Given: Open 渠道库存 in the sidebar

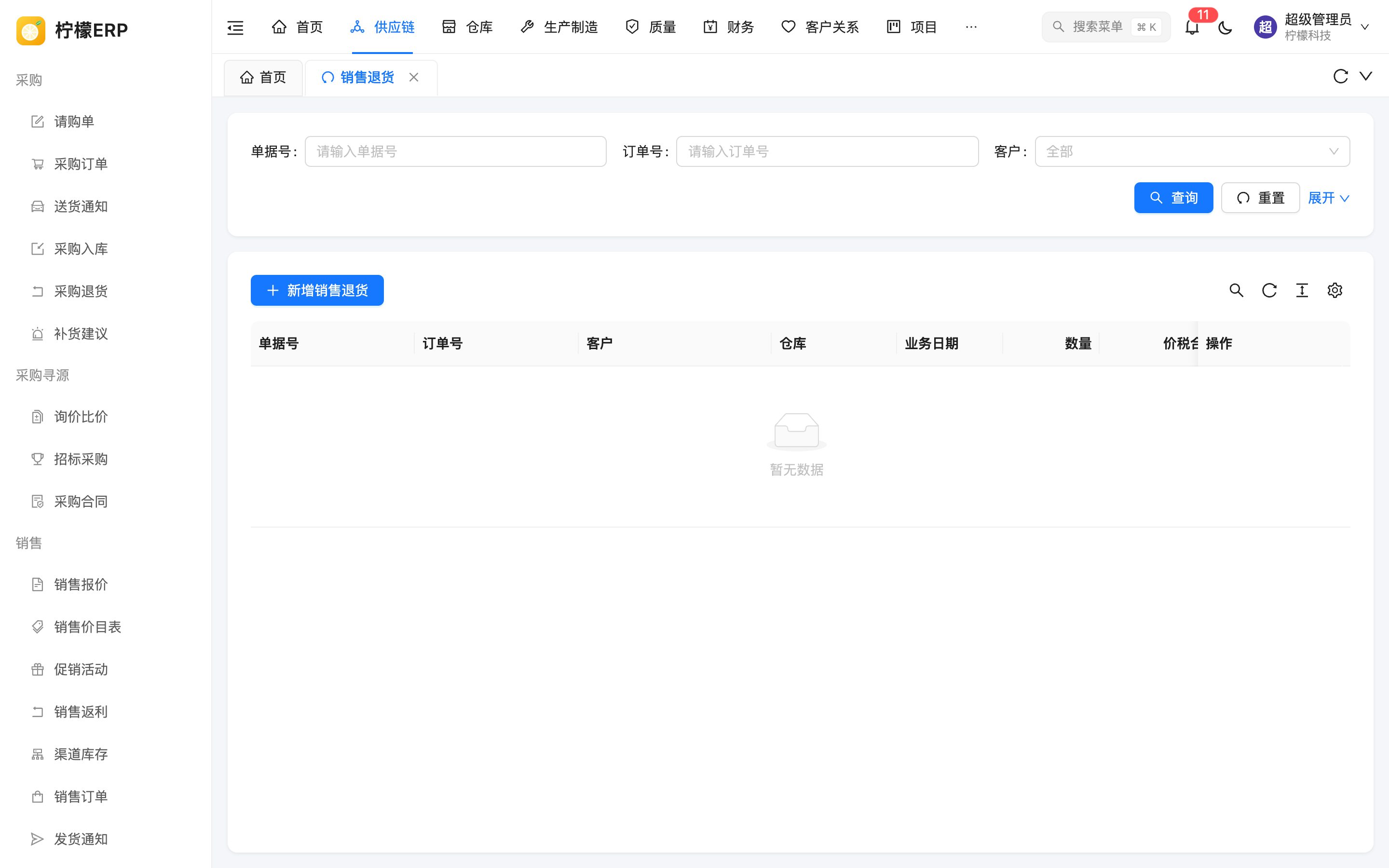Looking at the screenshot, I should coord(106,754).
